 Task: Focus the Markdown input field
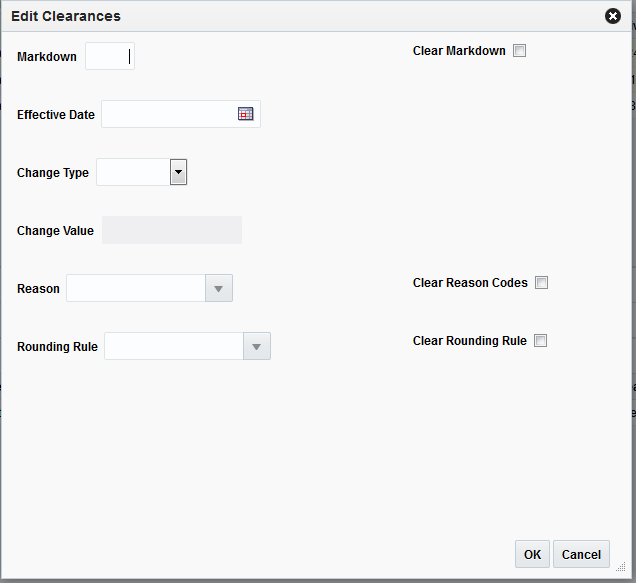[109, 57]
